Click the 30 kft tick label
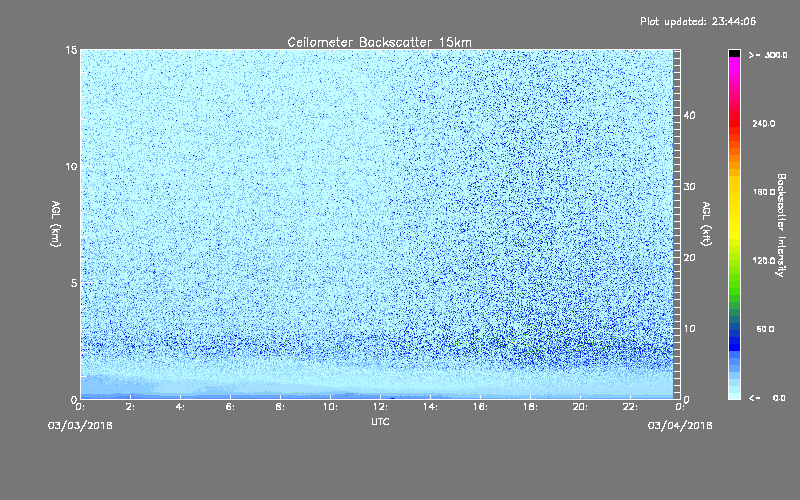The image size is (800, 500). coord(689,187)
